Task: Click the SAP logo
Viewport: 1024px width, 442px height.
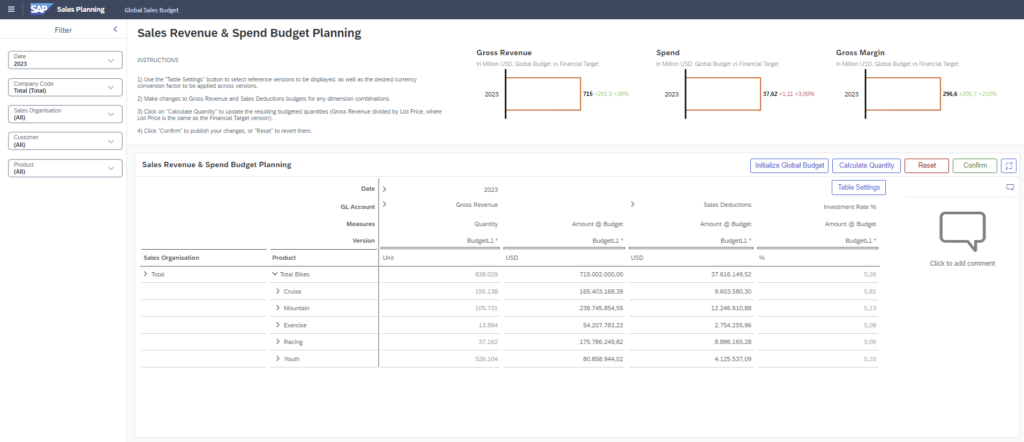Action: [39, 8]
